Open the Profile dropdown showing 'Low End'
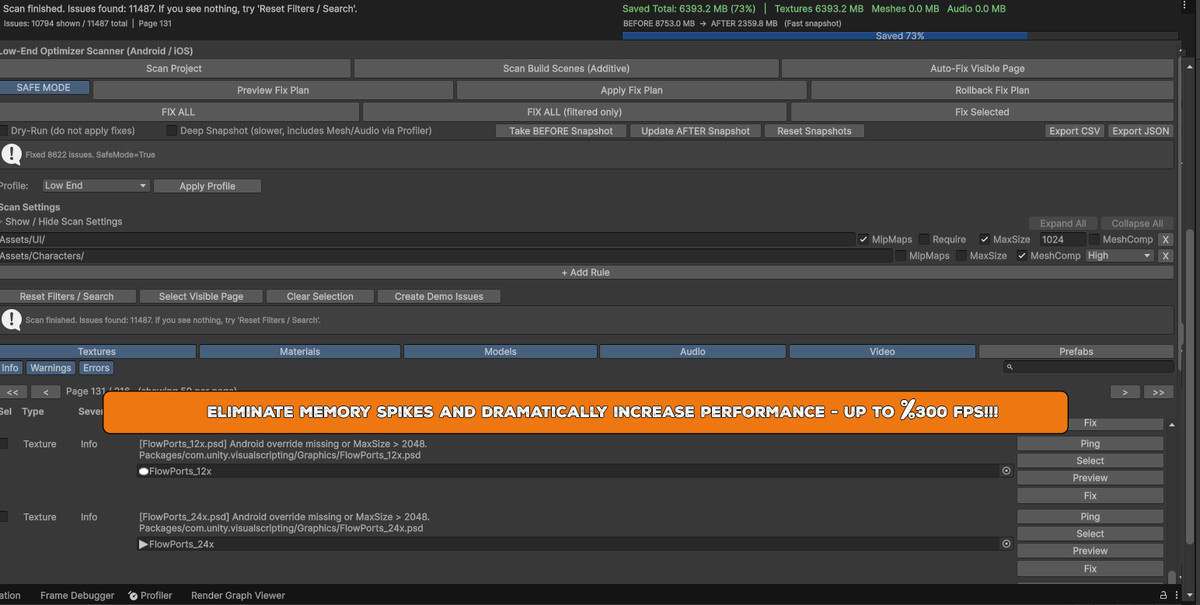This screenshot has height=605, width=1200. click(x=95, y=185)
